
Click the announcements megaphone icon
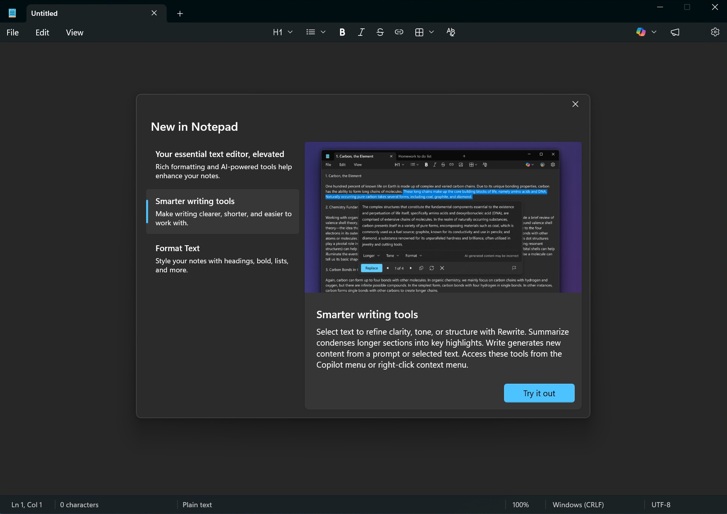[675, 32]
